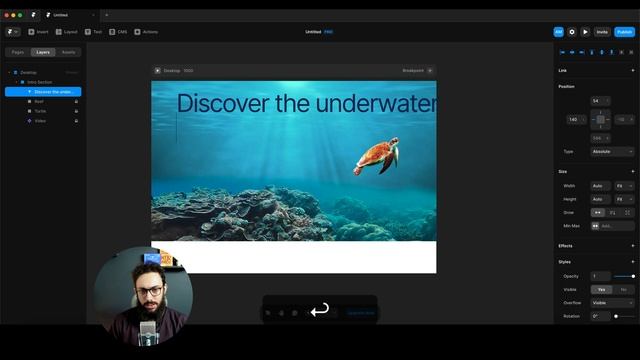Add a Style with plus

pos(633,262)
